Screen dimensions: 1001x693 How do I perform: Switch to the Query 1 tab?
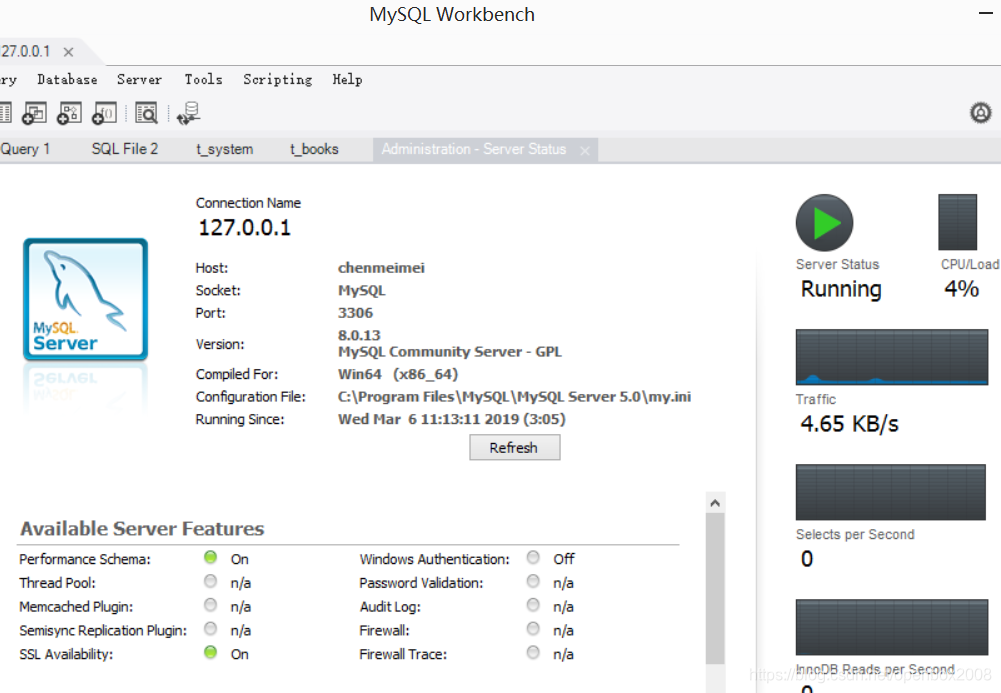coord(25,149)
